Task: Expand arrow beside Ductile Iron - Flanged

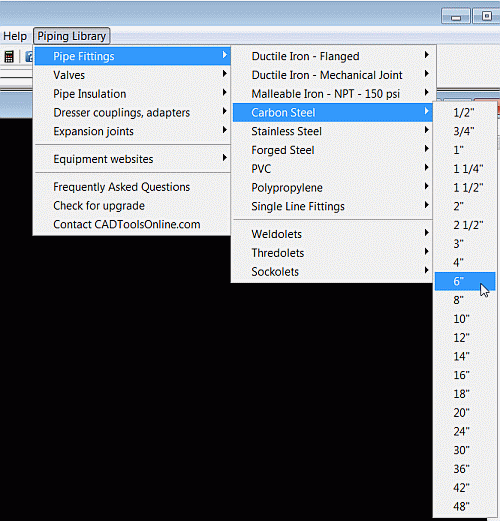Action: pos(426,55)
